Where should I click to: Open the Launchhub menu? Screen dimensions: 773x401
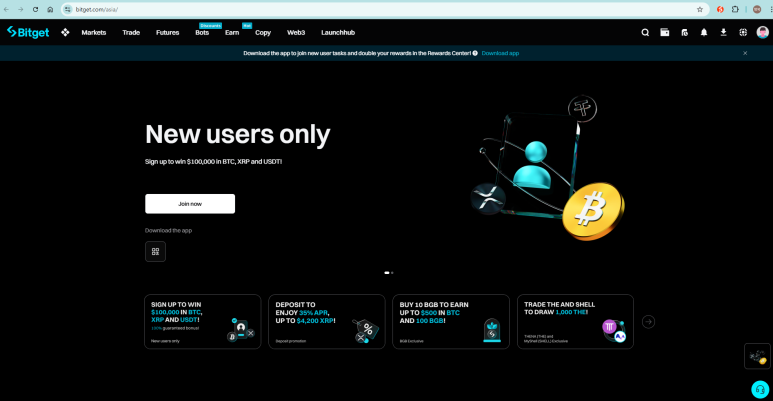pos(338,33)
